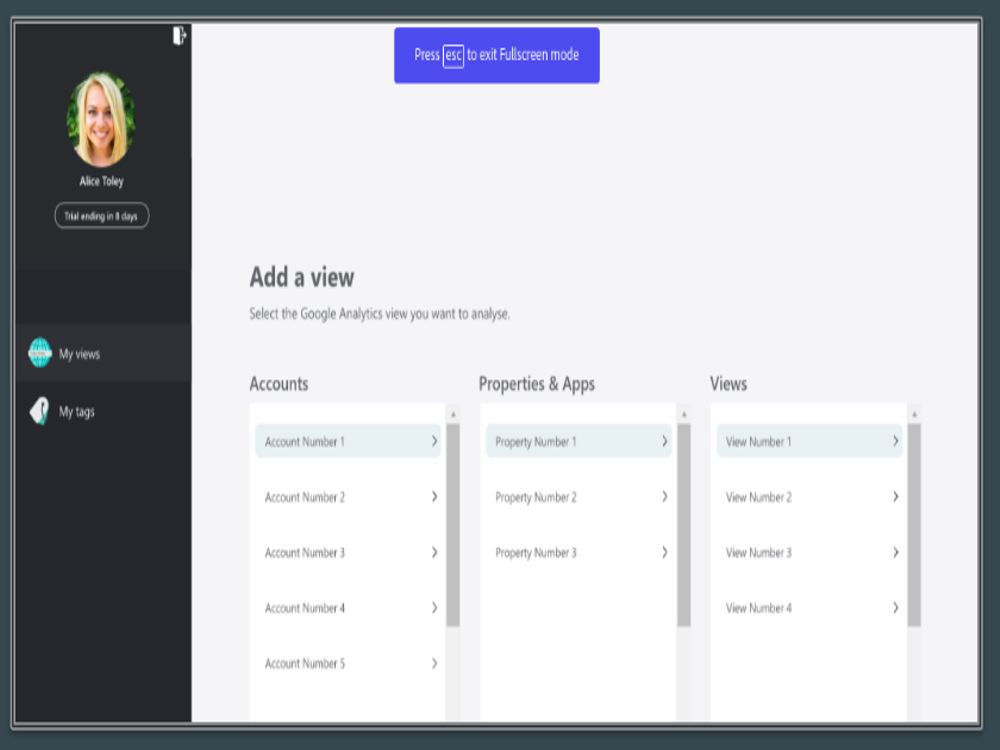
Task: Click the Properties & Apps scrollbar thumb
Action: coord(684,525)
